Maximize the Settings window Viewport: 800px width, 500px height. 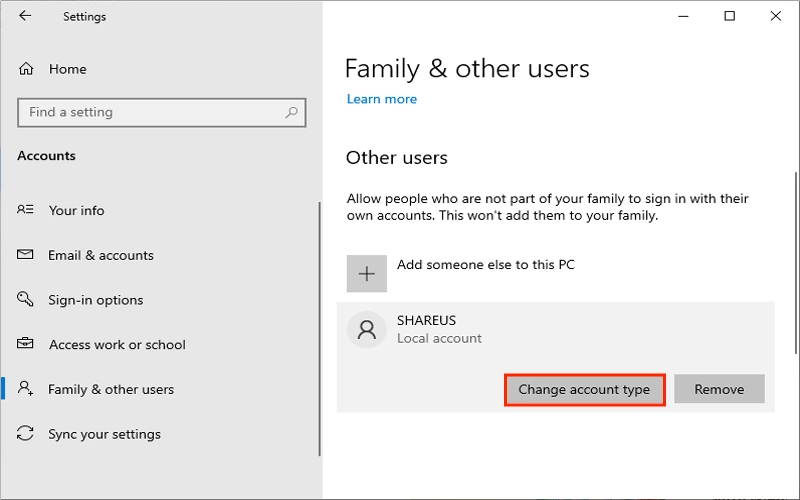click(730, 16)
